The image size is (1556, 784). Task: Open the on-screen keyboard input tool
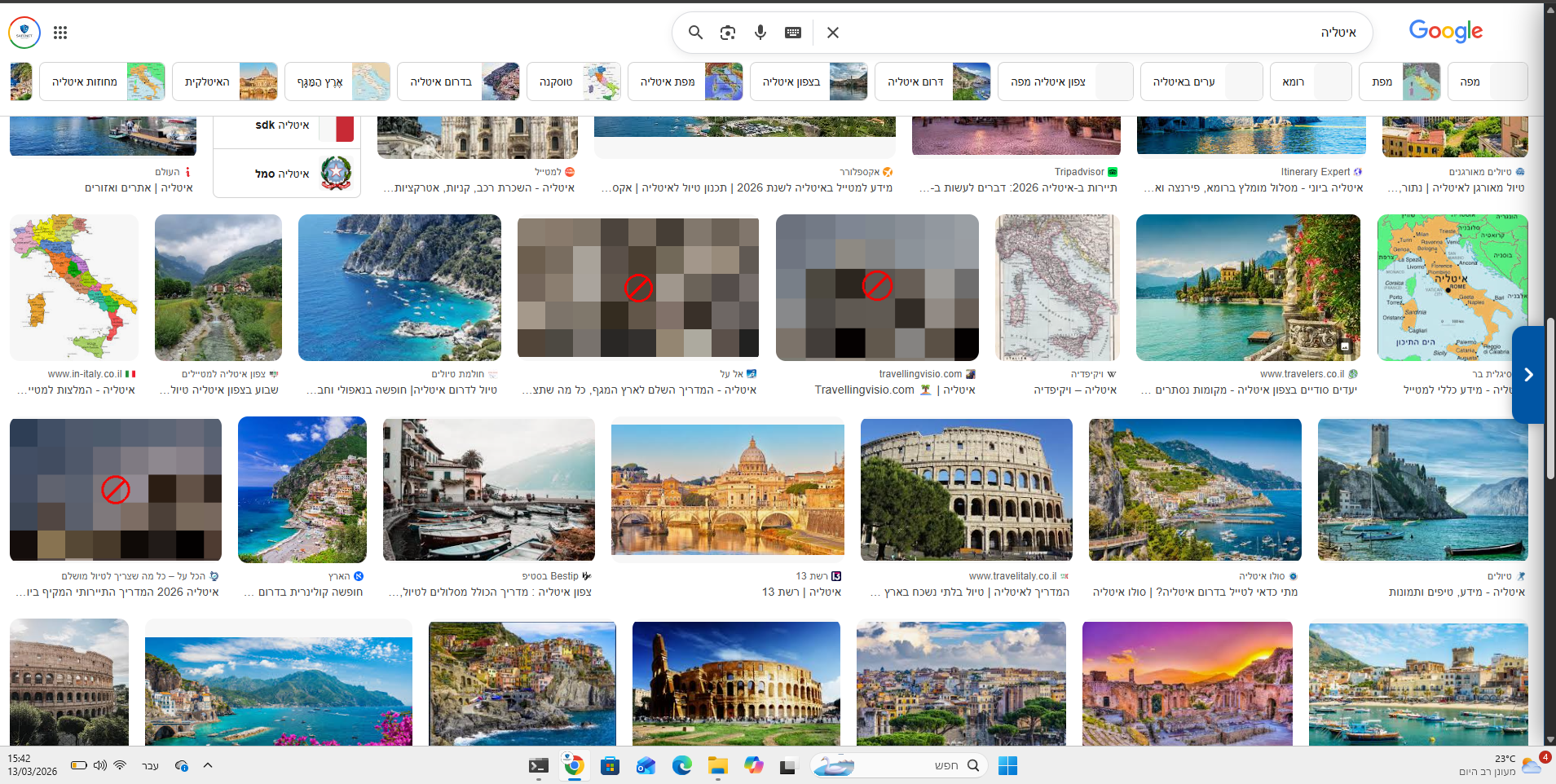(x=793, y=33)
